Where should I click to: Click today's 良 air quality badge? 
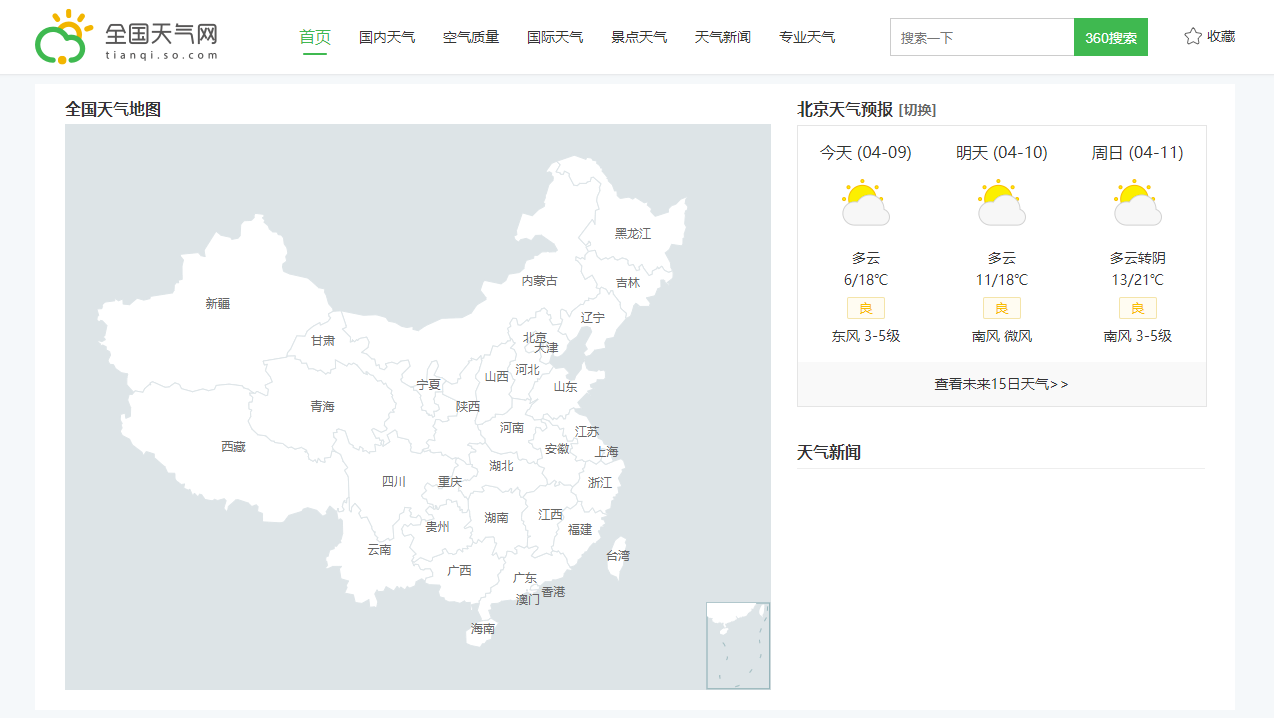(x=865, y=308)
